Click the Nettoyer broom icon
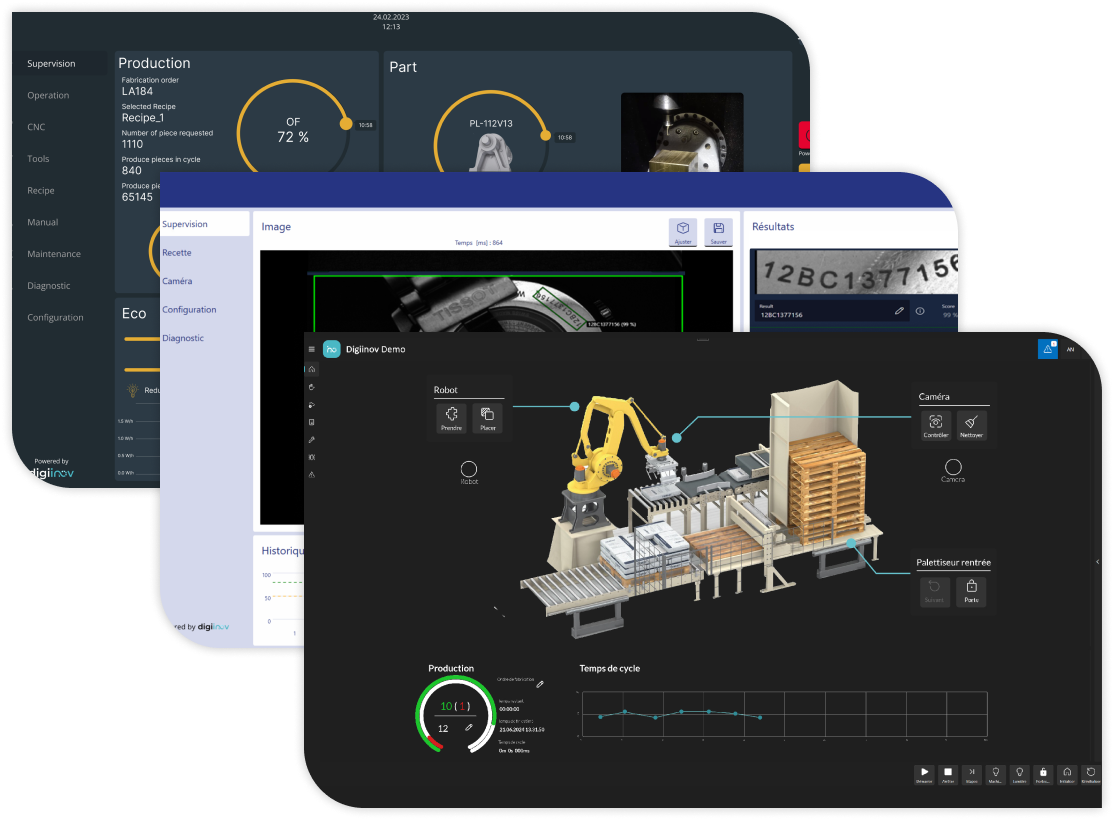 click(971, 423)
